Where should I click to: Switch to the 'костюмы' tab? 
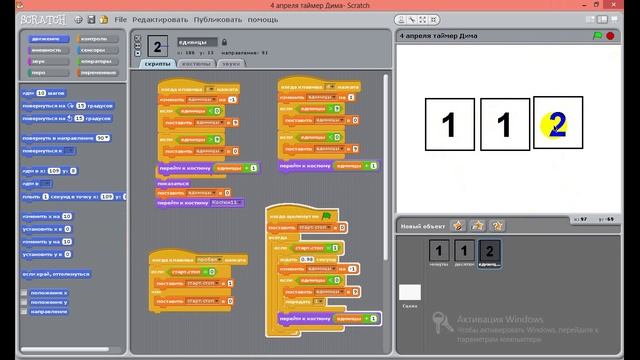[196, 64]
